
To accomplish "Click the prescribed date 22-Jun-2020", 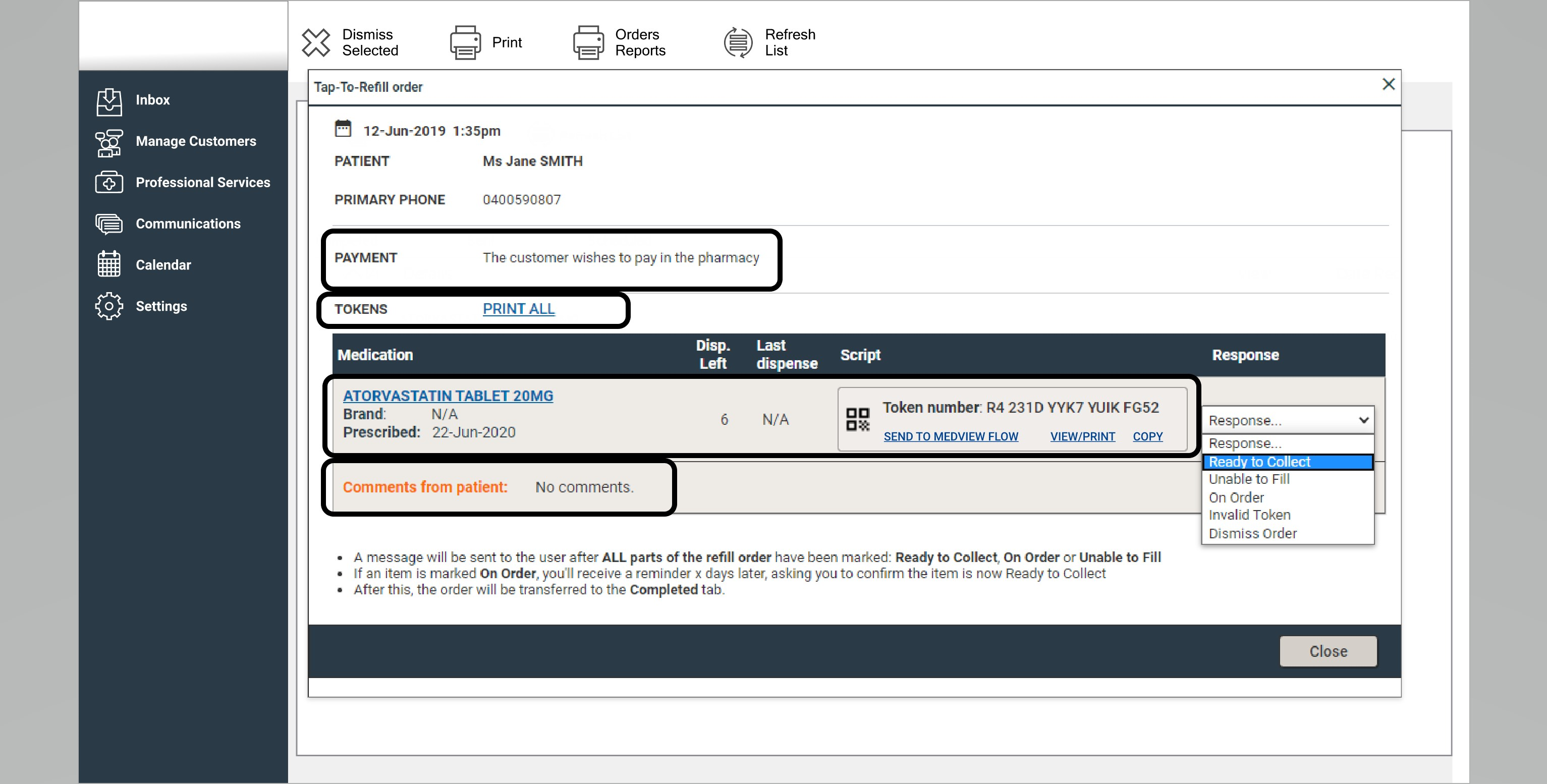I will (474, 432).
